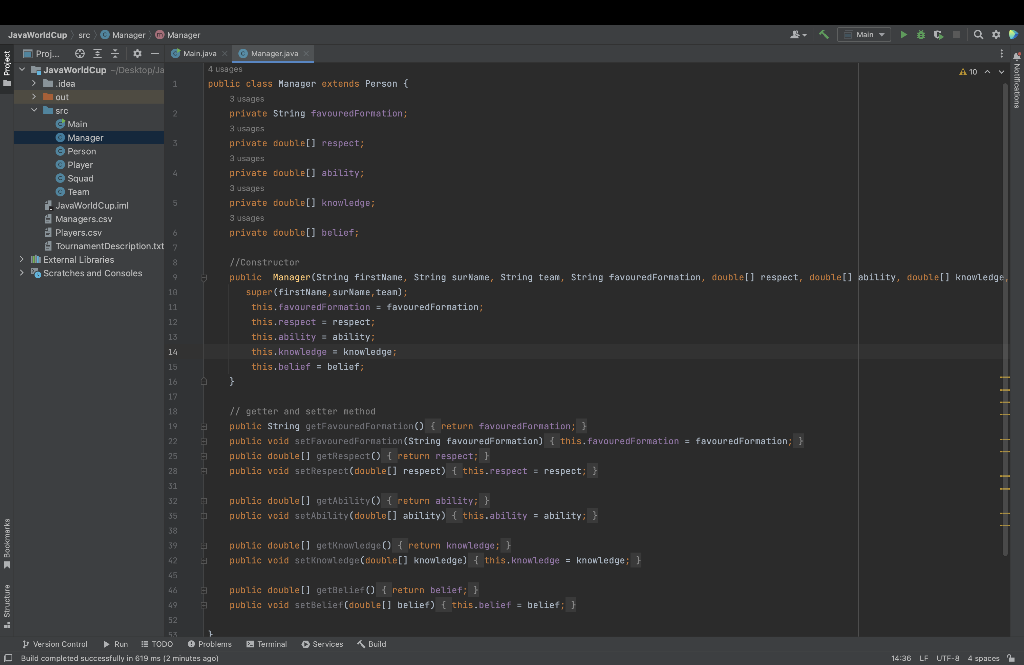This screenshot has width=1024, height=665.
Task: Collapse all in the Project panel toolbar
Action: pos(115,54)
